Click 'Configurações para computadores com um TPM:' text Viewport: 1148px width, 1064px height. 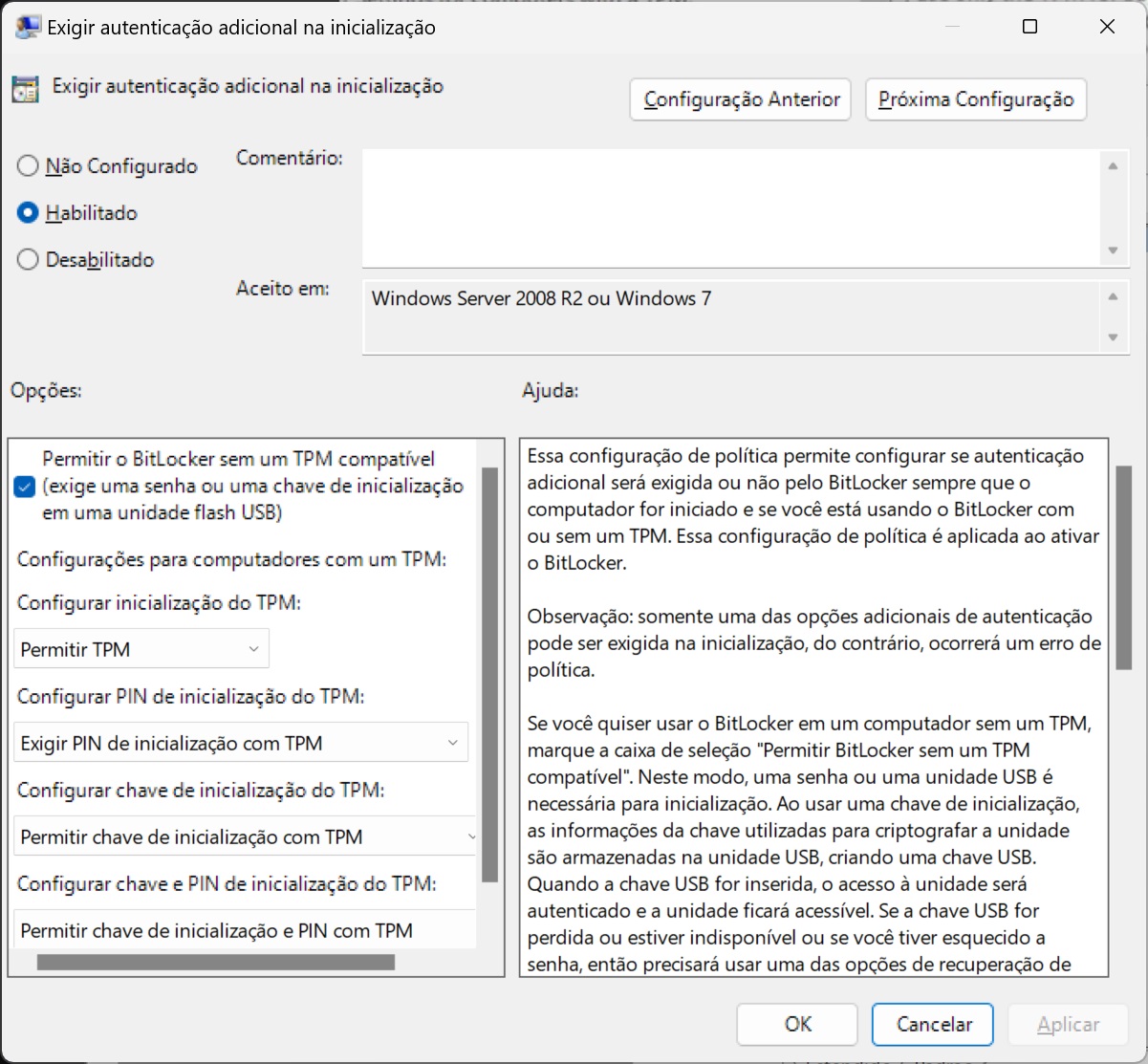pyautogui.click(x=232, y=559)
